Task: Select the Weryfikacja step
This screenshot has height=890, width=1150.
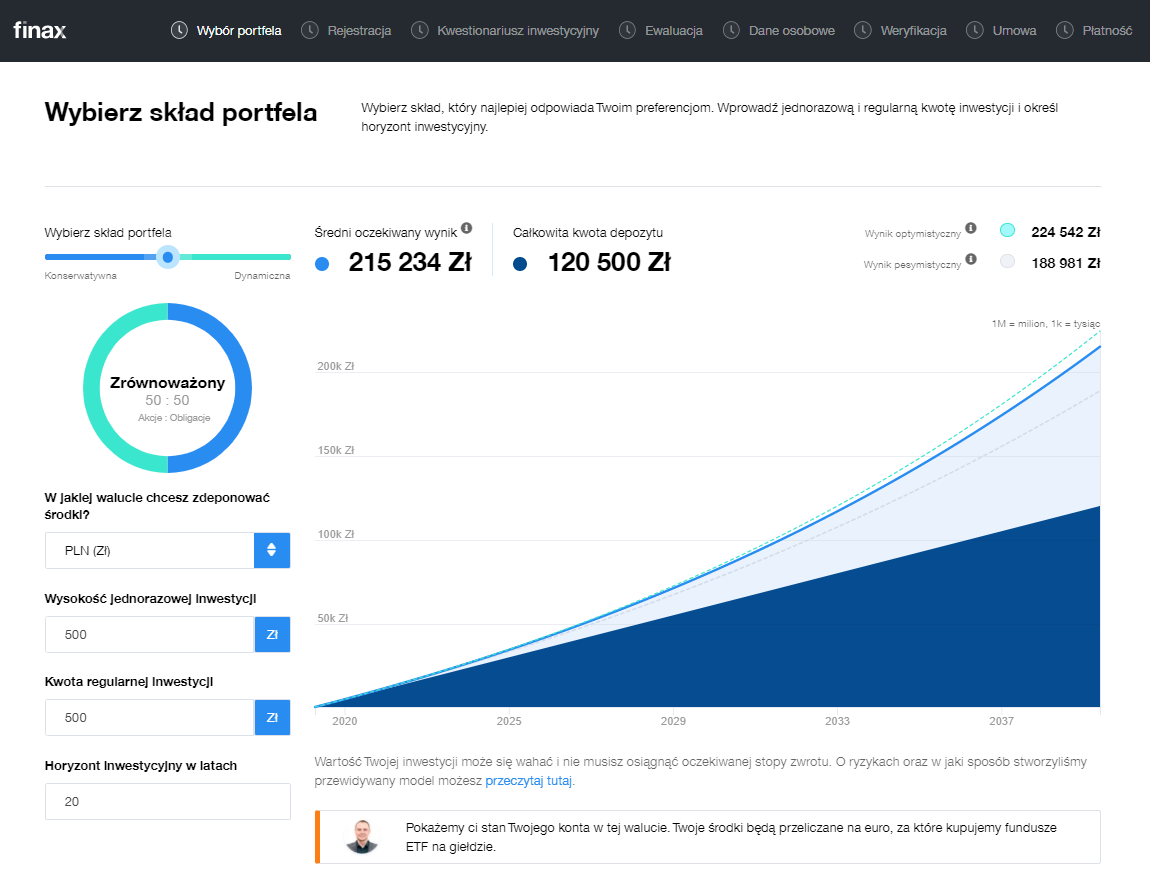Action: pos(913,30)
